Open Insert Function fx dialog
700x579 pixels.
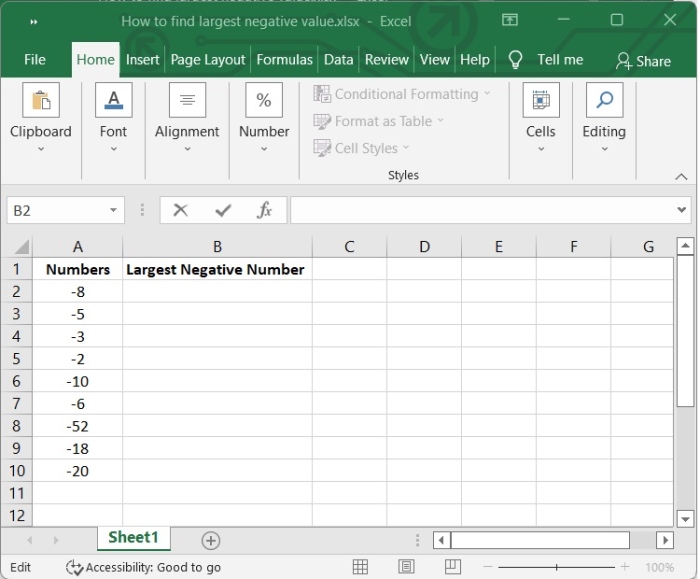264,210
